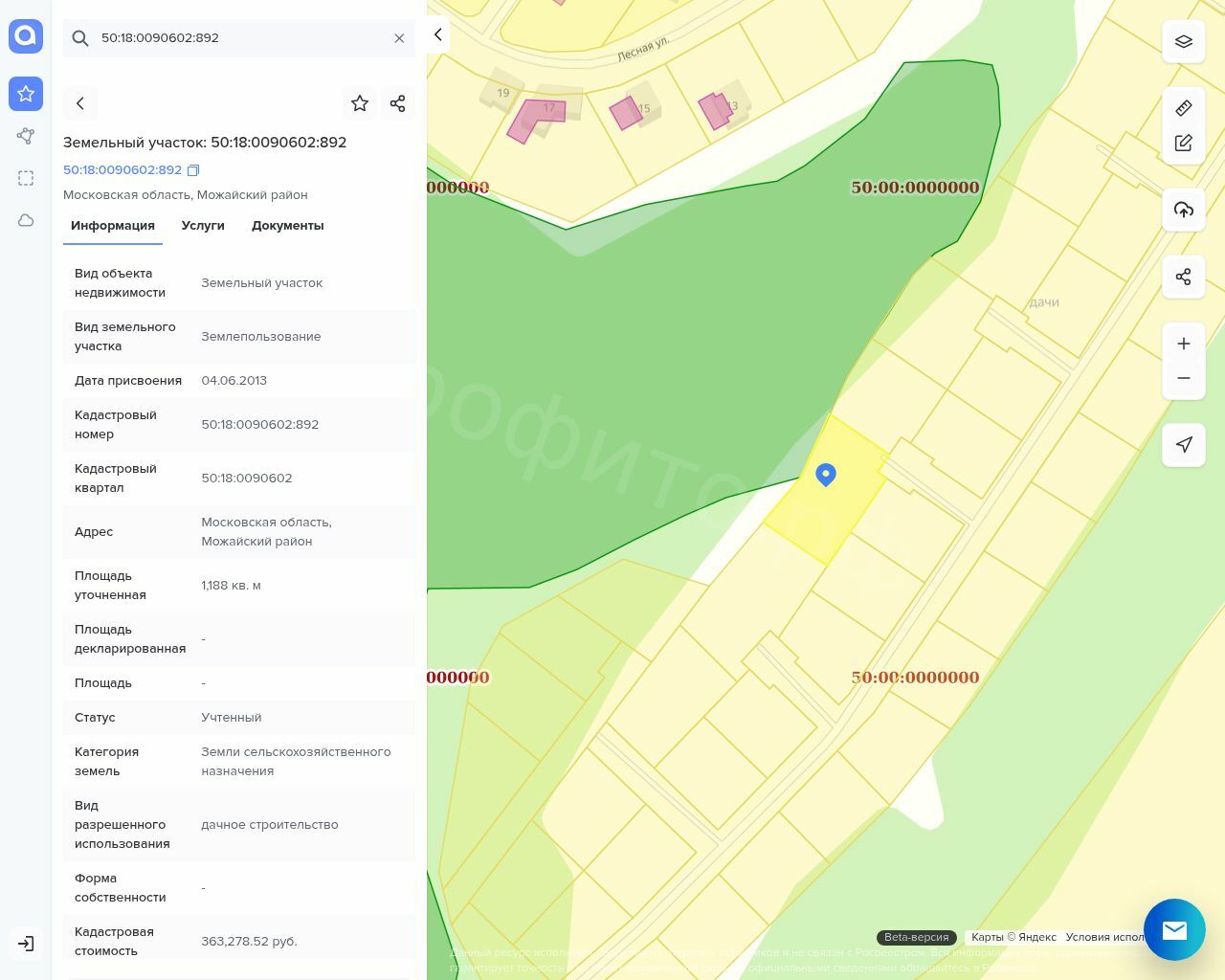Select the dashed area selection tool
The image size is (1225, 980).
[26, 178]
